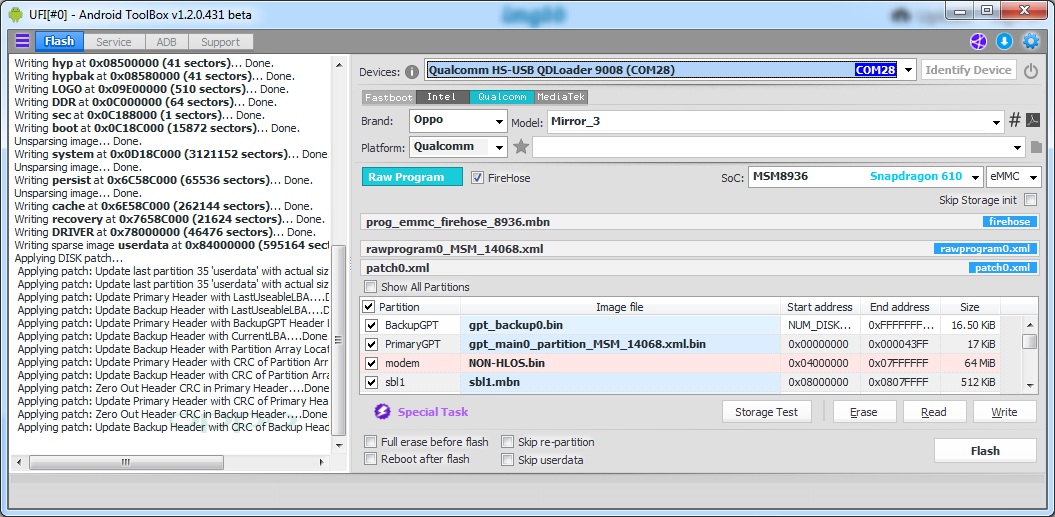Open the eMMC storage type dropdown
Image resolution: width=1055 pixels, height=517 pixels.
(x=1033, y=177)
